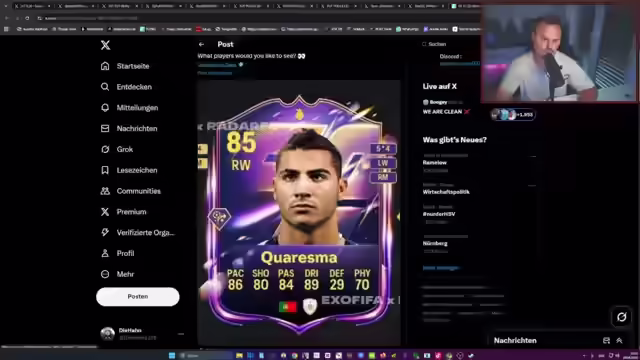Open File Explorer from the taskbar
Image resolution: width=640 pixels, height=360 pixels.
239,356
